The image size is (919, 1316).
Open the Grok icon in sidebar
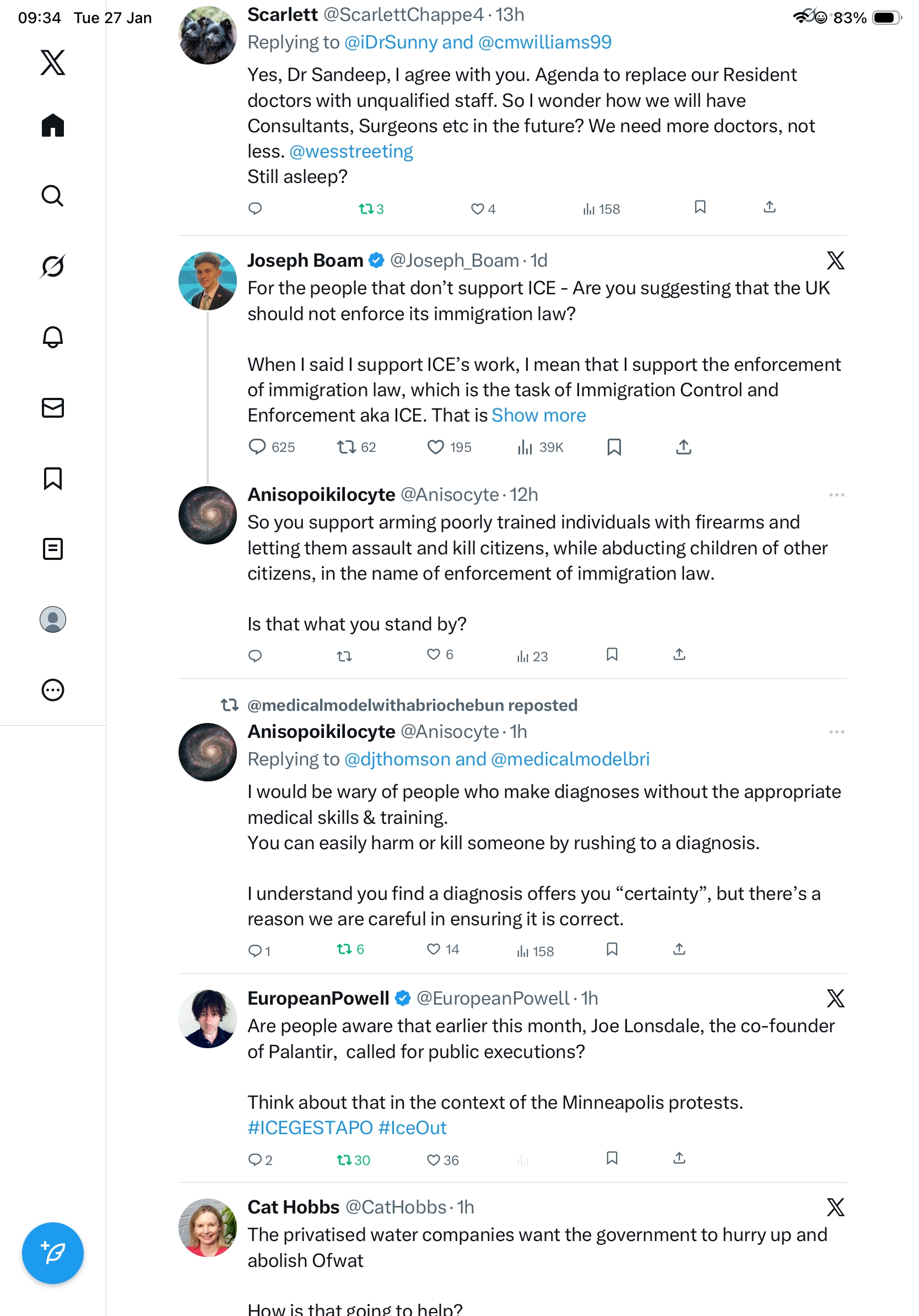pos(53,267)
